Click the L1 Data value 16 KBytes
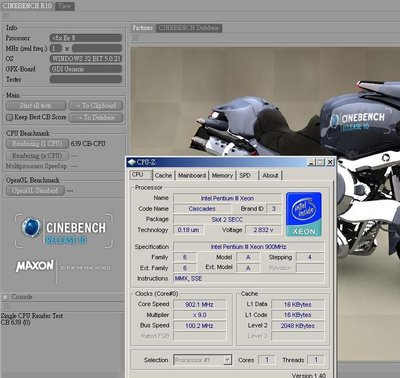Image resolution: width=400 pixels, height=378 pixels. (297, 304)
